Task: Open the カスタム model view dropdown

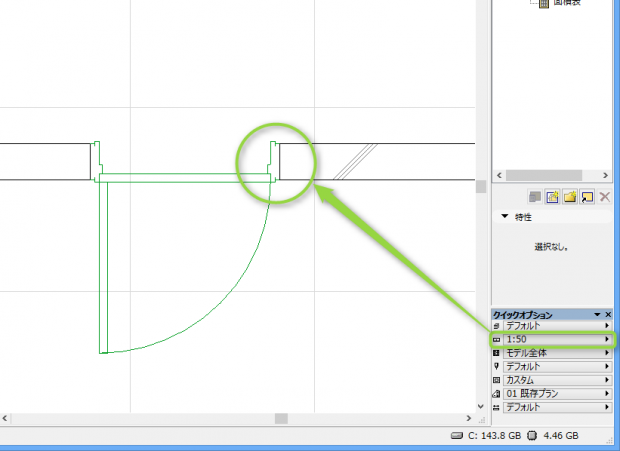Action: pos(557,380)
